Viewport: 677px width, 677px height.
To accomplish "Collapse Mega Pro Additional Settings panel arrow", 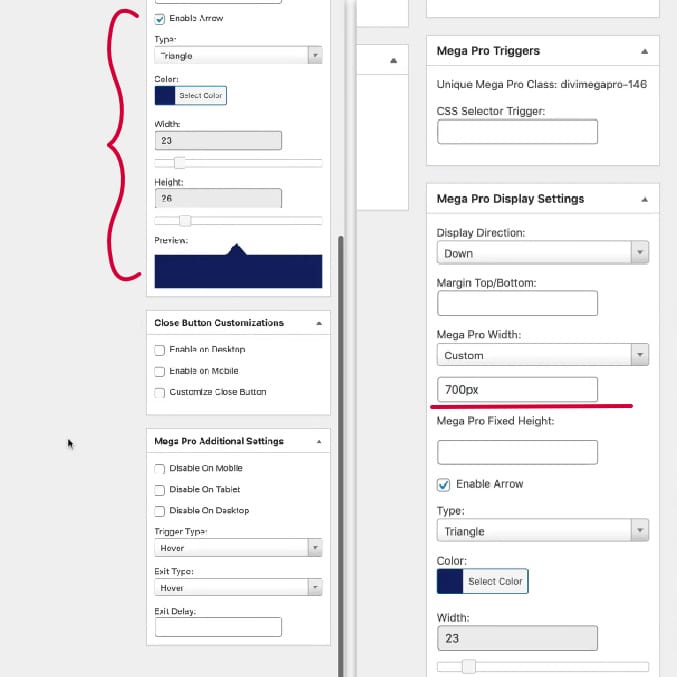I will (319, 441).
